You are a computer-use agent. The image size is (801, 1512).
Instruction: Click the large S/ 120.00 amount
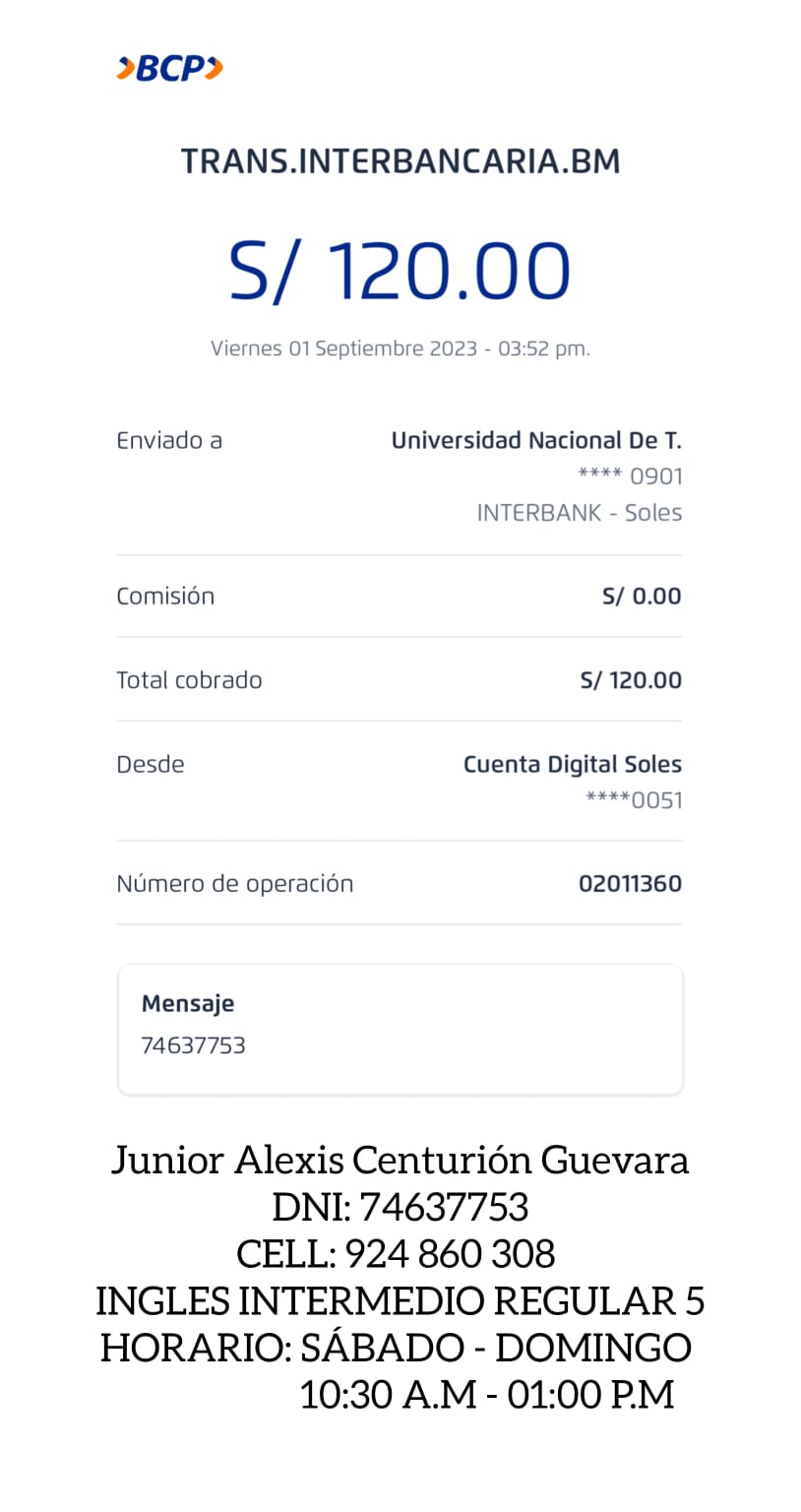click(400, 271)
